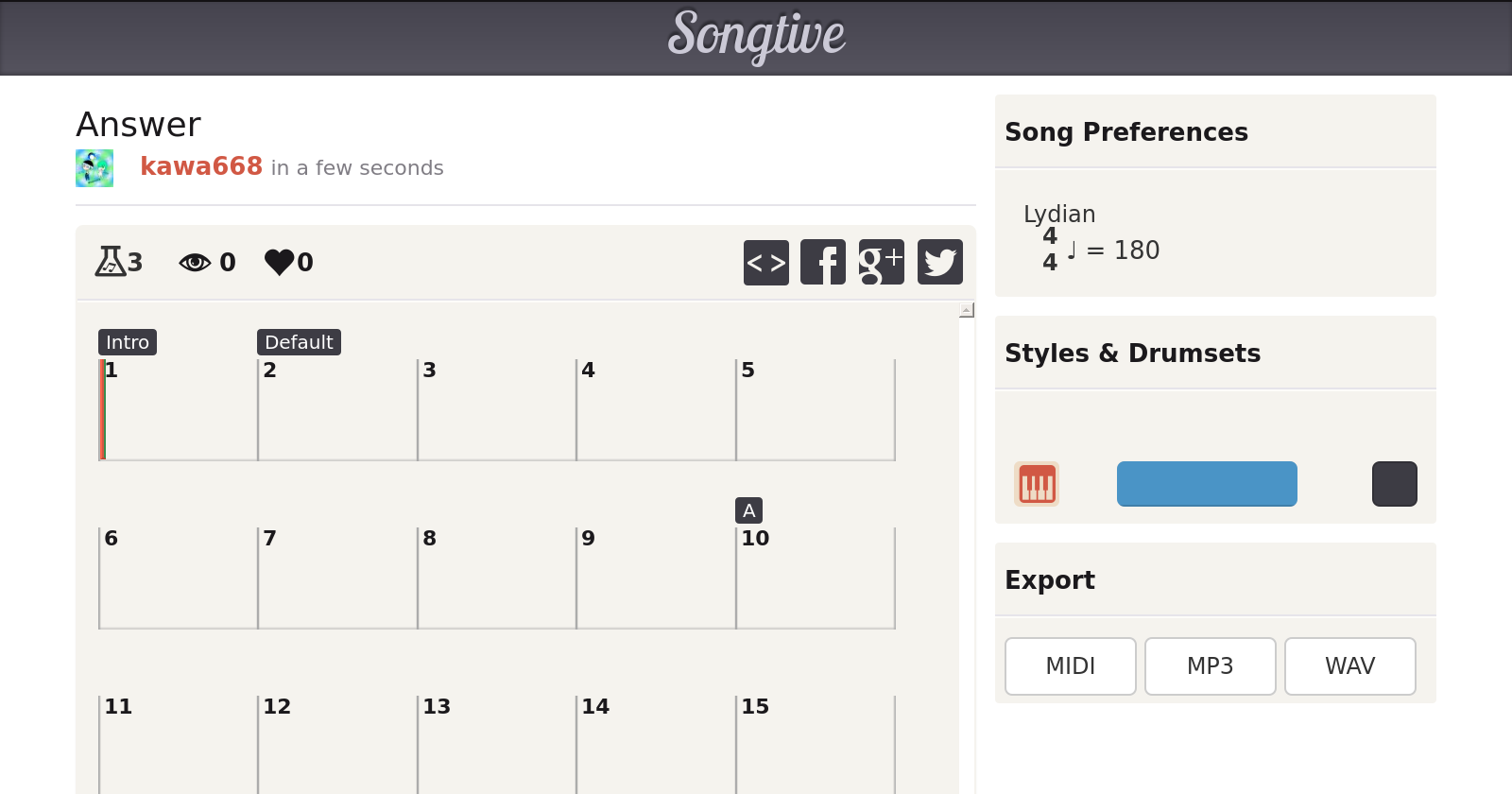Select the Default section marker
1512x794 pixels.
(x=299, y=342)
